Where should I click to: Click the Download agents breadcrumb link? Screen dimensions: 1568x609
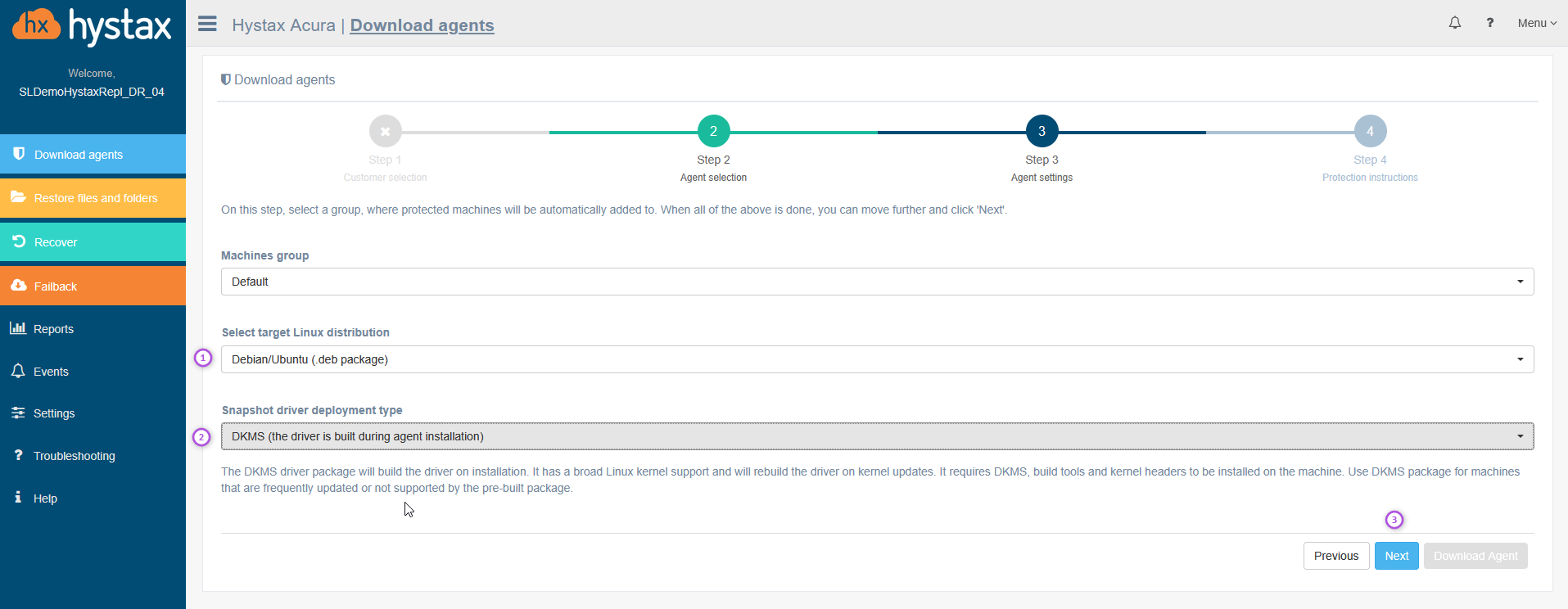422,25
